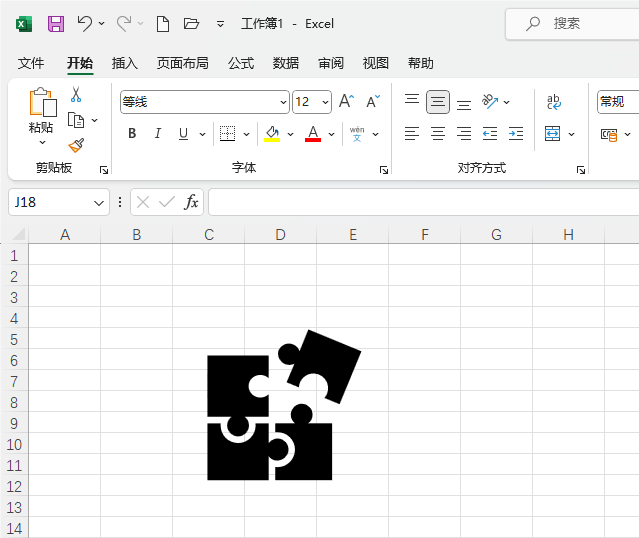
Task: Cut selection with scissors icon
Action: [76, 94]
